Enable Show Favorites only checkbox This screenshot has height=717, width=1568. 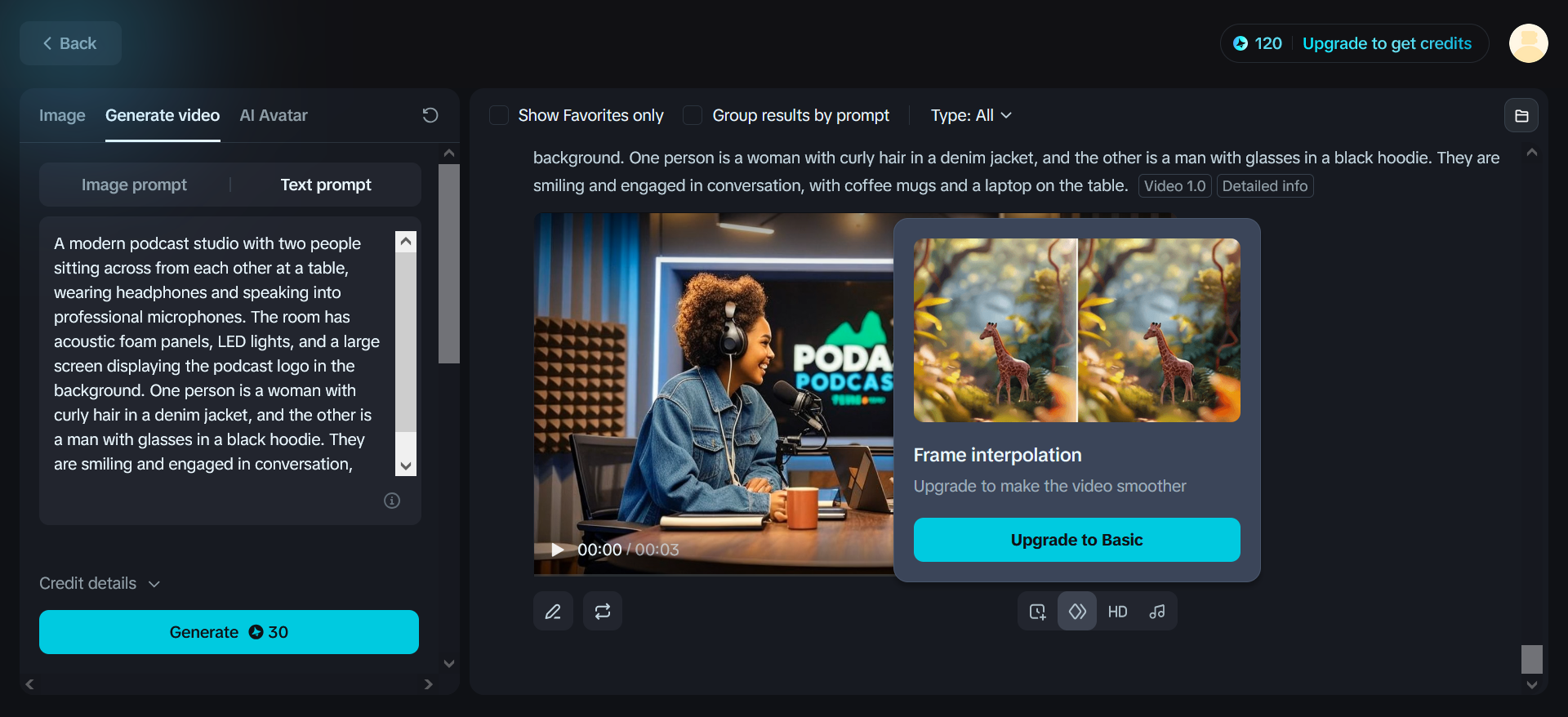point(499,115)
